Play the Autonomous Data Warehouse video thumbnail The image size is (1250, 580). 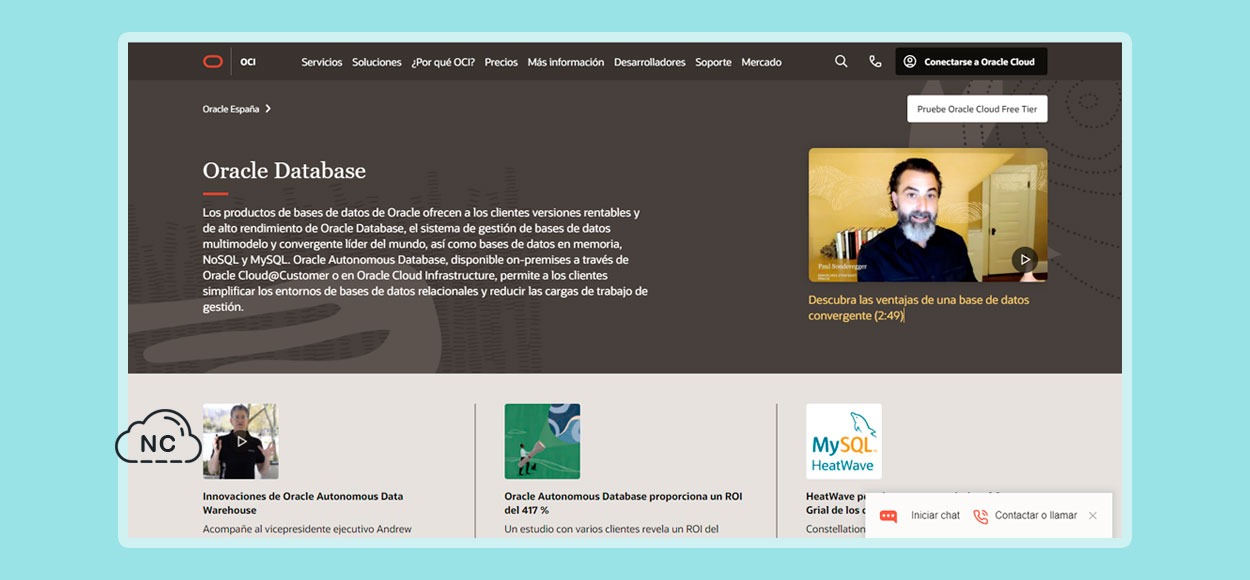coord(241,441)
